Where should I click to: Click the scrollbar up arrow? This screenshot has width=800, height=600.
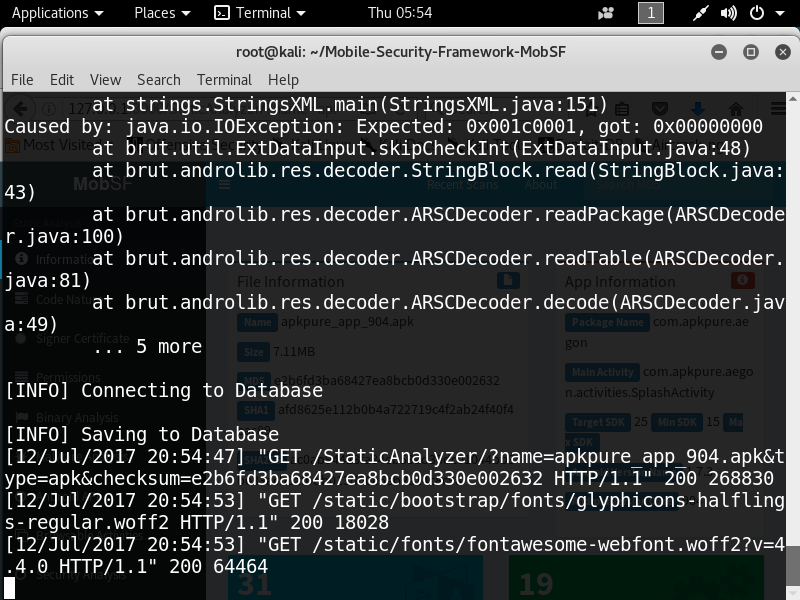point(792,98)
